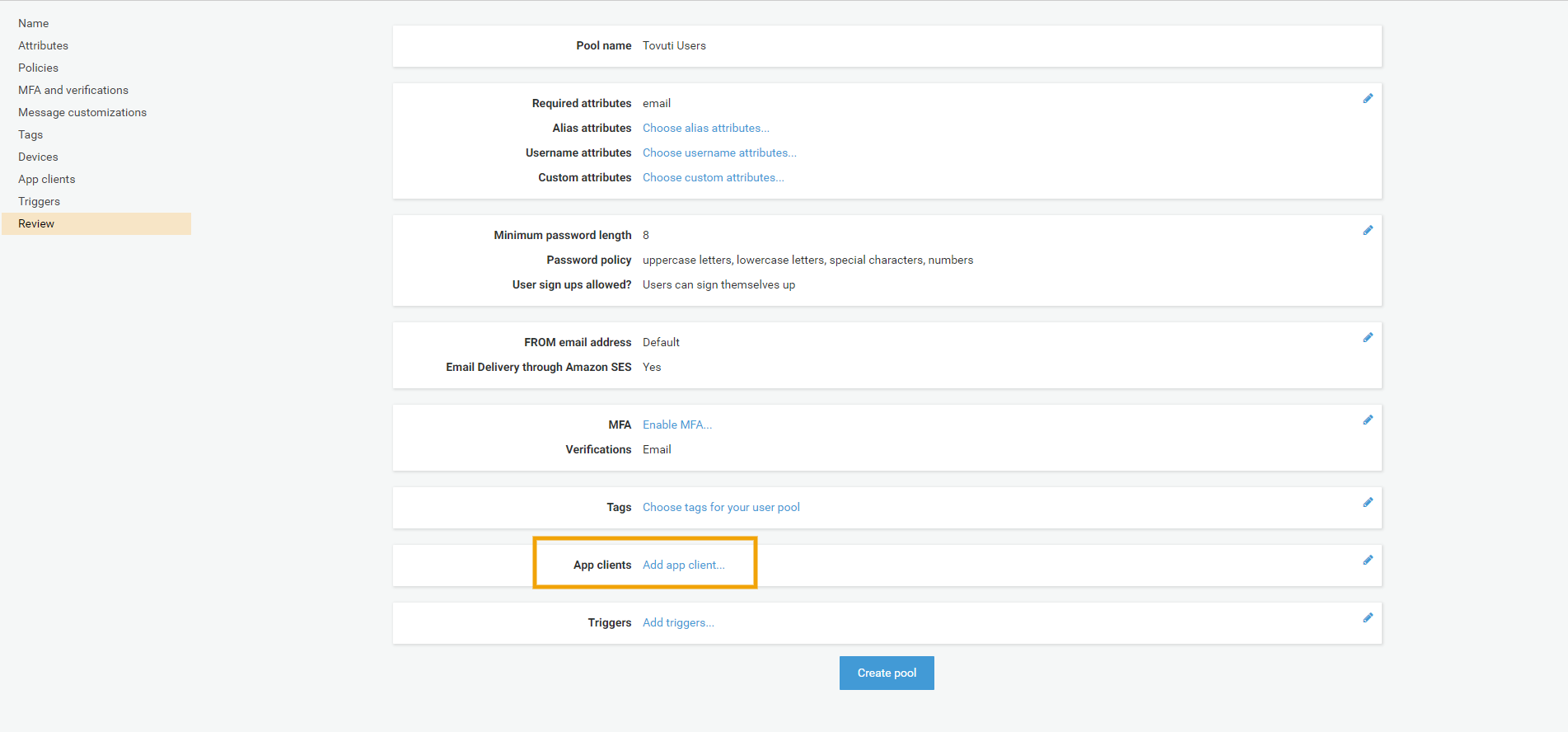This screenshot has height=732, width=1568.
Task: Click the Add app client link
Action: coord(683,565)
